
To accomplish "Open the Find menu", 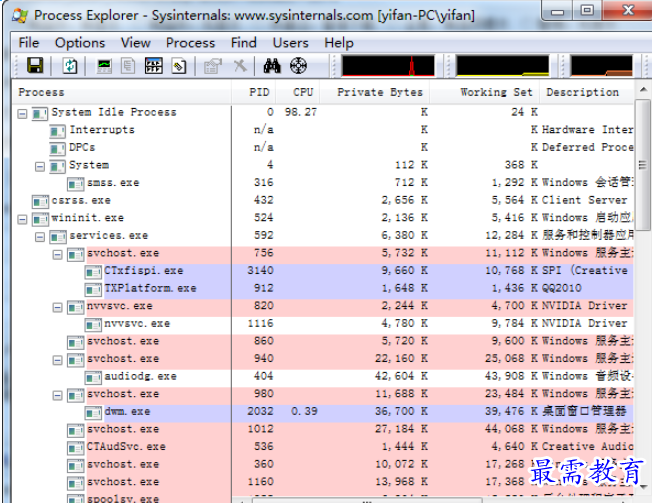I will 243,42.
